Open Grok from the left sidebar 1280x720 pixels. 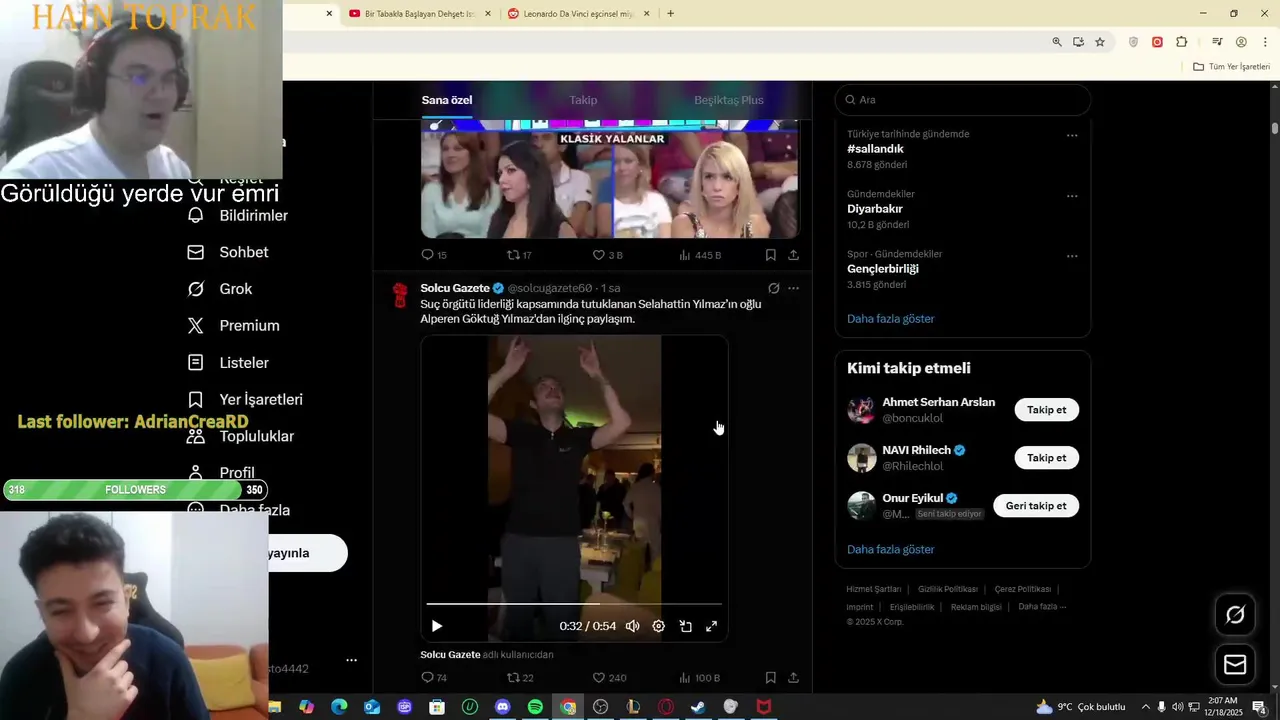[x=220, y=289]
